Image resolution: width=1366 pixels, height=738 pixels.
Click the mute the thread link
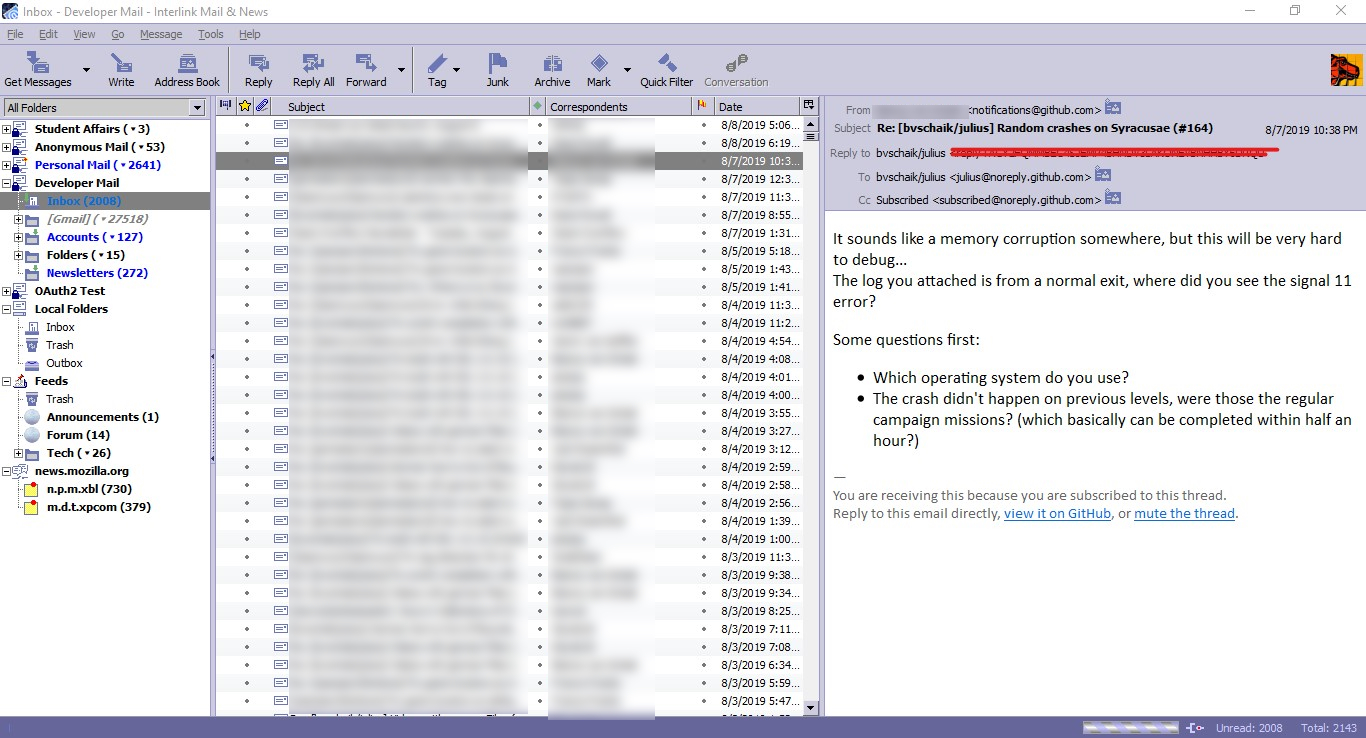click(1185, 513)
